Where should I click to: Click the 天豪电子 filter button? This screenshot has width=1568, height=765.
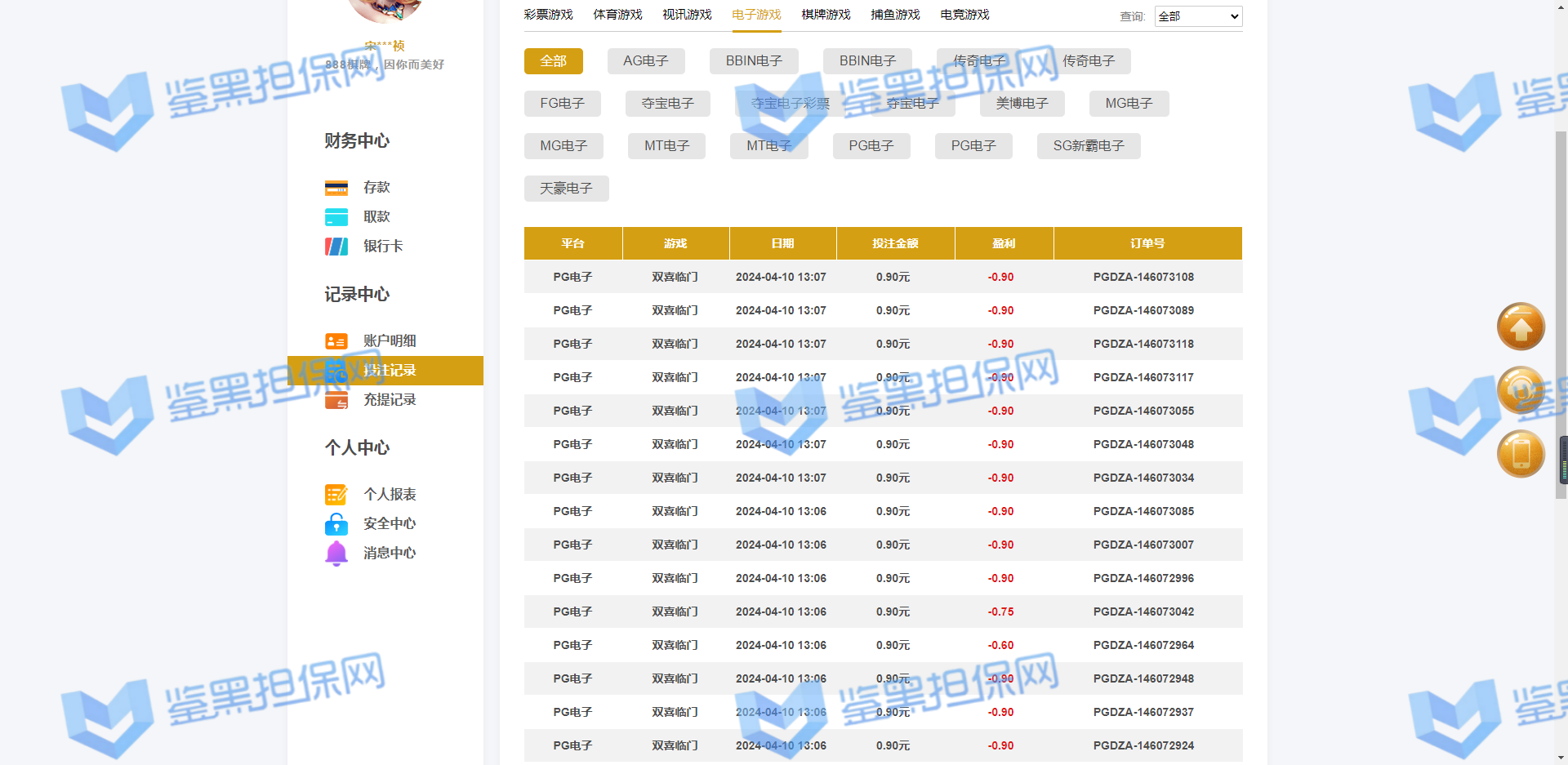click(566, 189)
